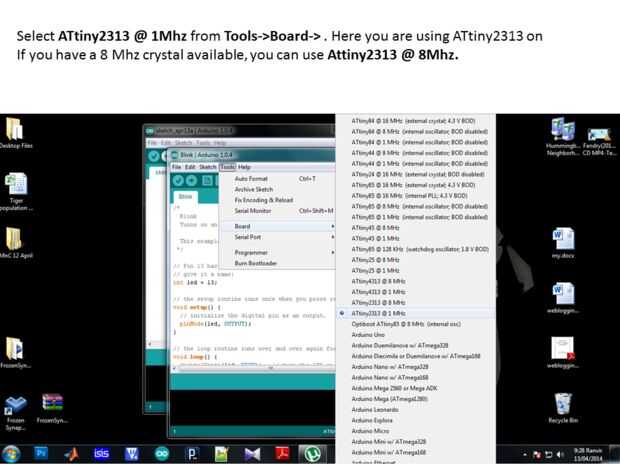The width and height of the screenshot is (620, 465).
Task: Click the Windows Start orb
Action: point(11,454)
